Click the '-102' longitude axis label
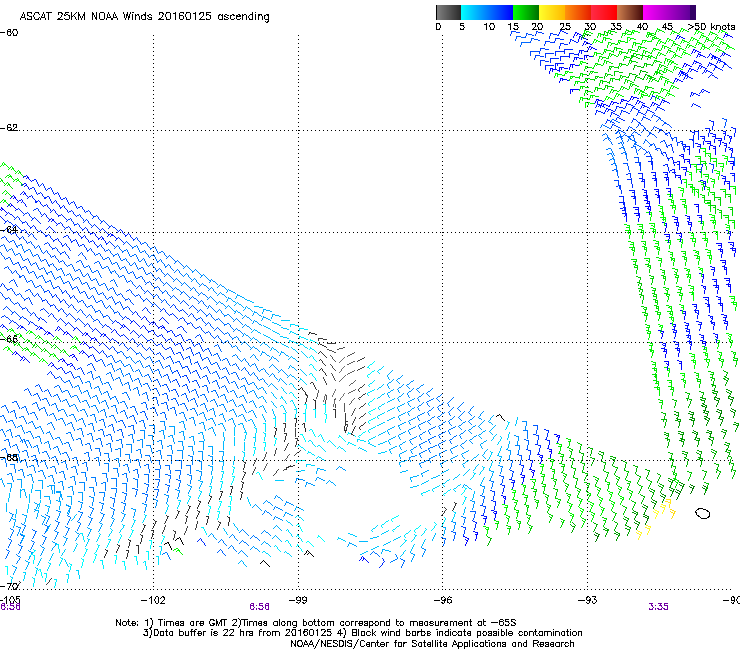740x650 pixels. (153, 600)
